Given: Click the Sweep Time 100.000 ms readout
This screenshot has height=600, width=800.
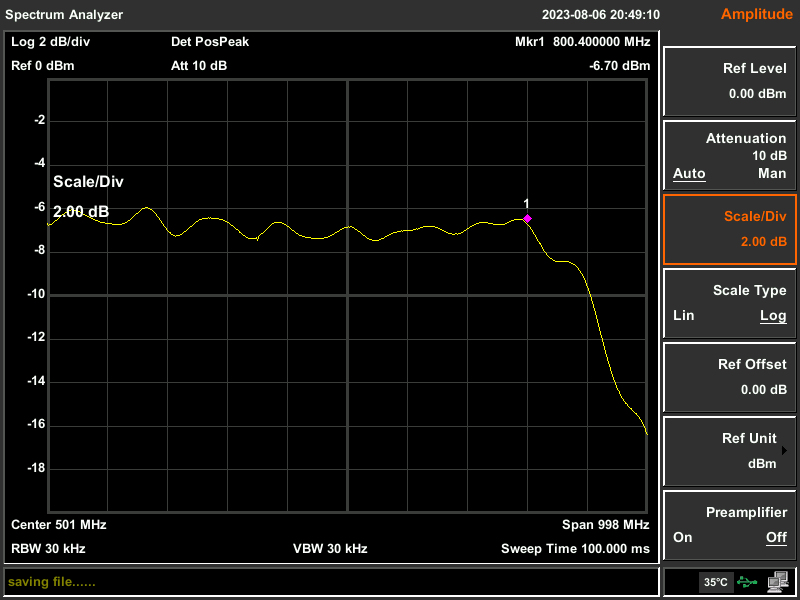Looking at the screenshot, I should click(x=576, y=549).
